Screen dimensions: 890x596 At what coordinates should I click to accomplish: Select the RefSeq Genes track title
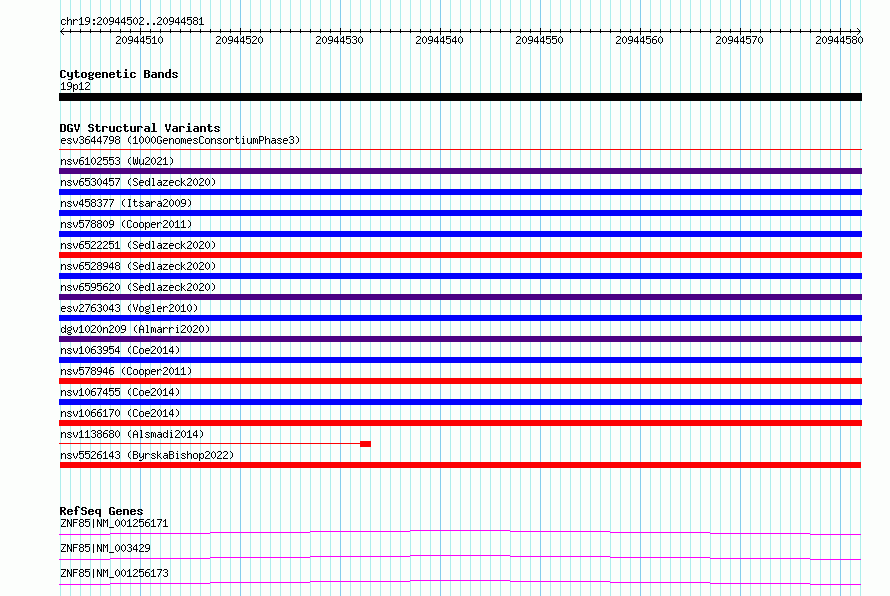(x=101, y=511)
